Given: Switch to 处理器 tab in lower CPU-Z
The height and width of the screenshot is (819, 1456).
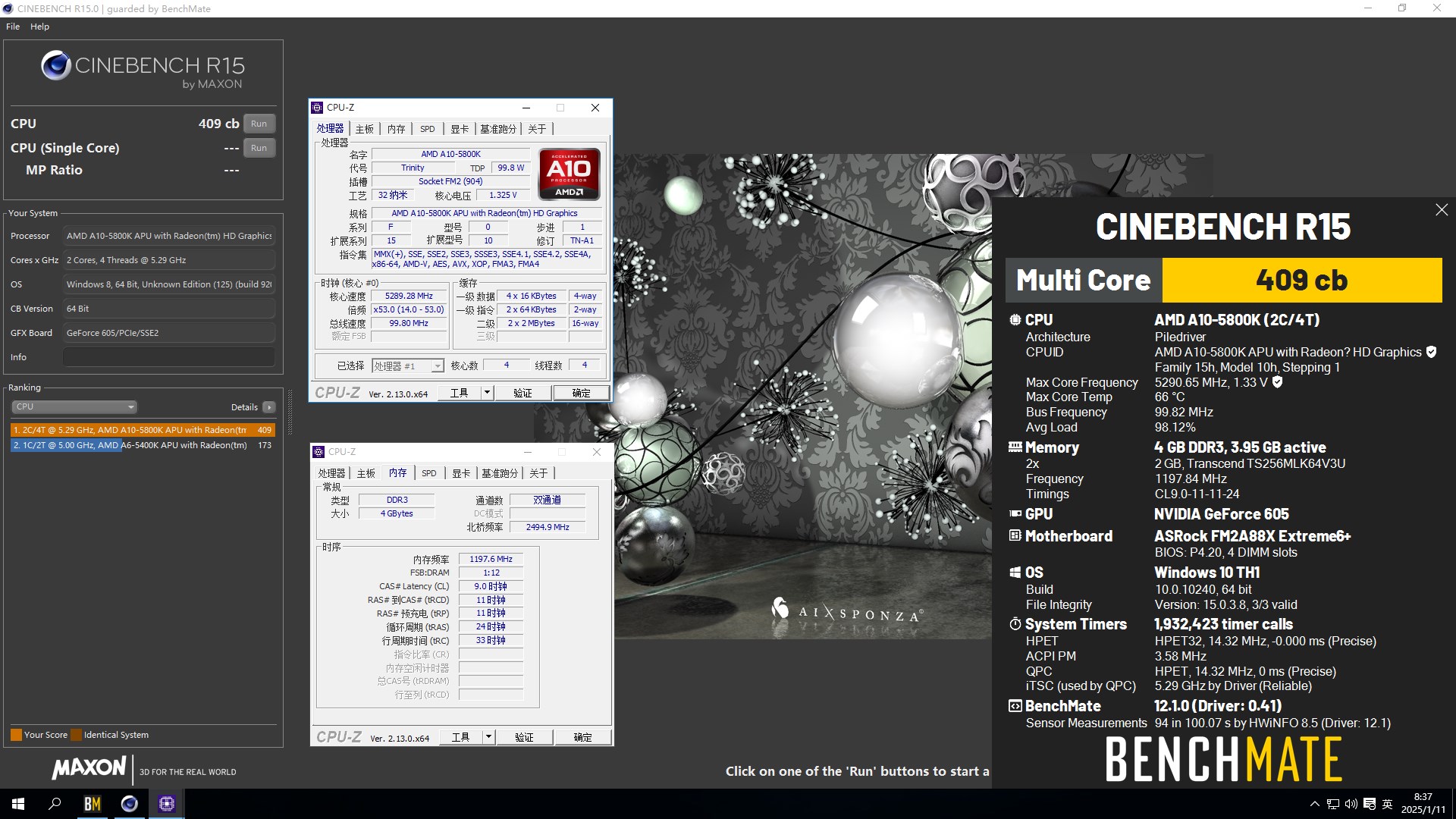Looking at the screenshot, I should click(x=332, y=473).
